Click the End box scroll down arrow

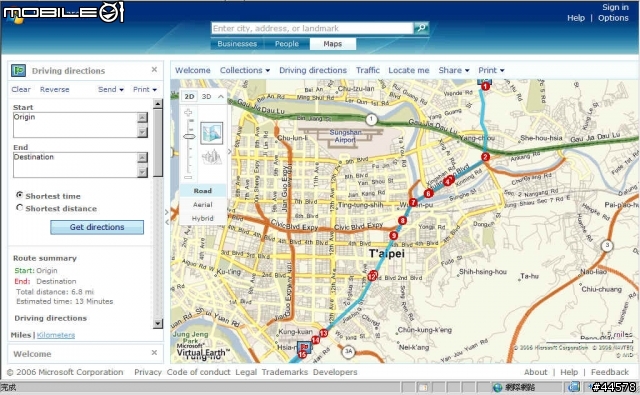click(142, 172)
